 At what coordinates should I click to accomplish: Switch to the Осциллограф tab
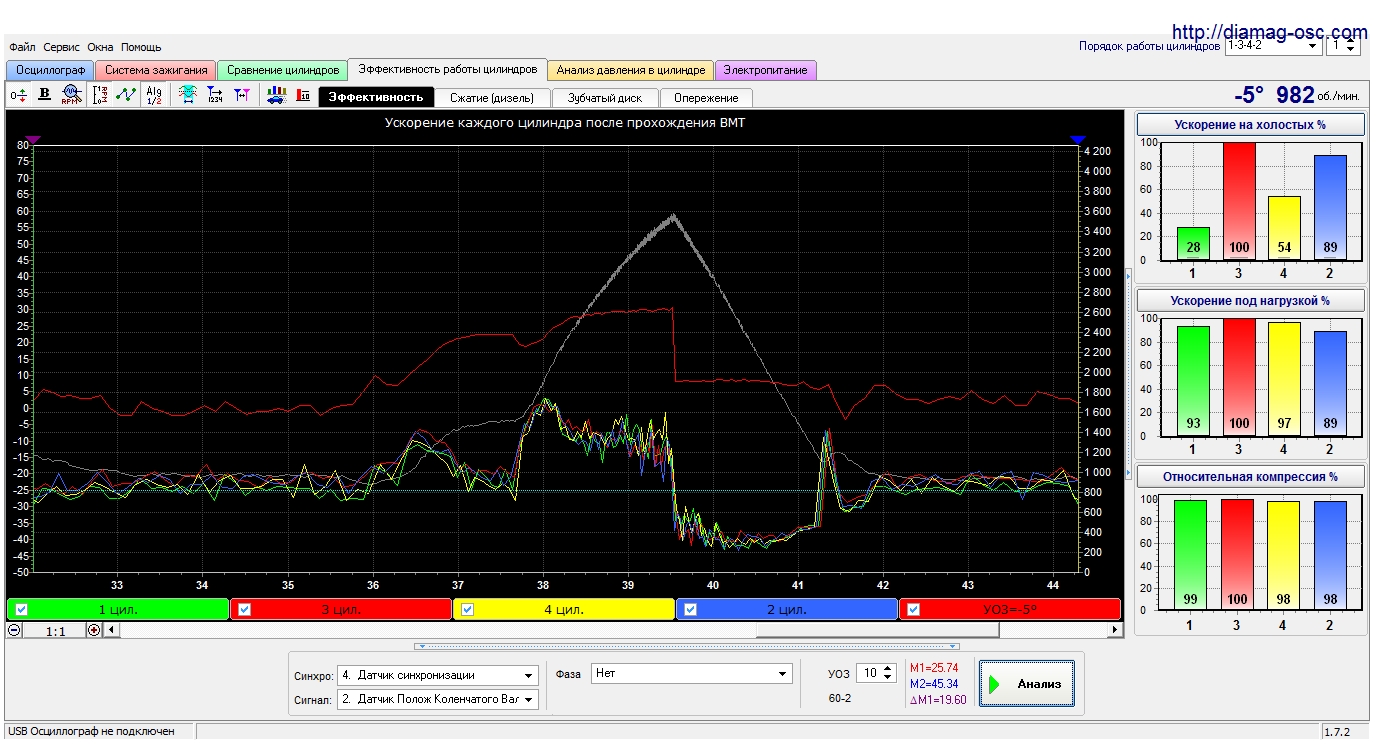point(50,70)
